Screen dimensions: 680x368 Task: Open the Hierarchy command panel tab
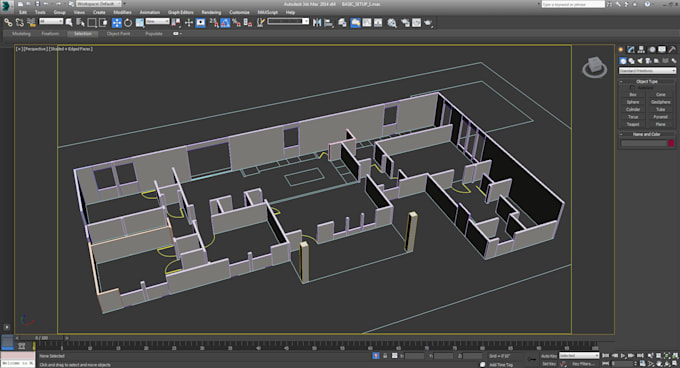tap(641, 49)
